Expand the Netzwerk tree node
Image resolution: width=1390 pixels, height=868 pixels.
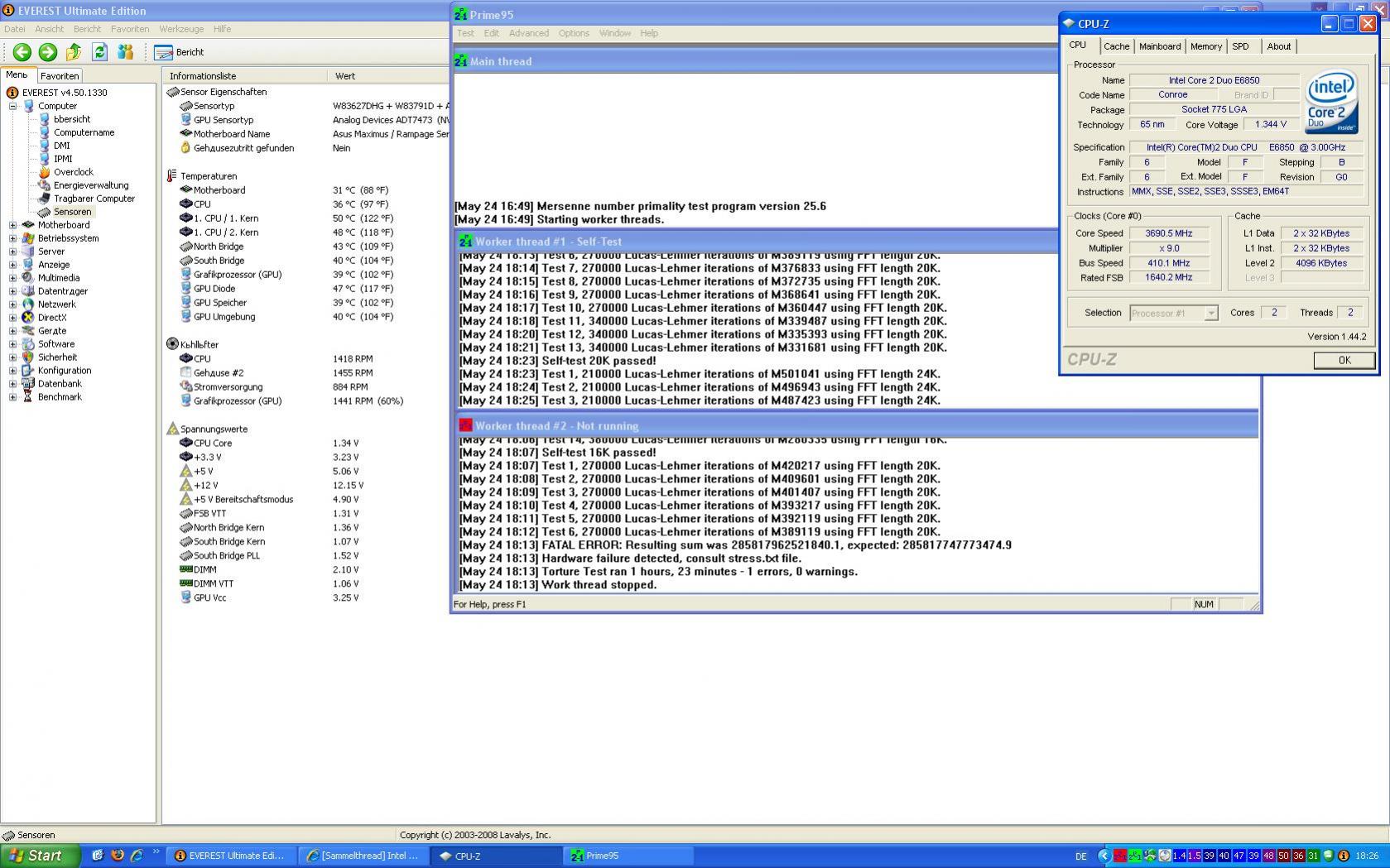pyautogui.click(x=12, y=305)
